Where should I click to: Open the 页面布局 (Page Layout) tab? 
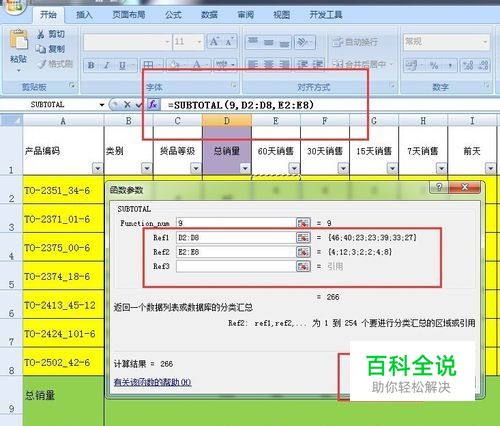tap(129, 15)
